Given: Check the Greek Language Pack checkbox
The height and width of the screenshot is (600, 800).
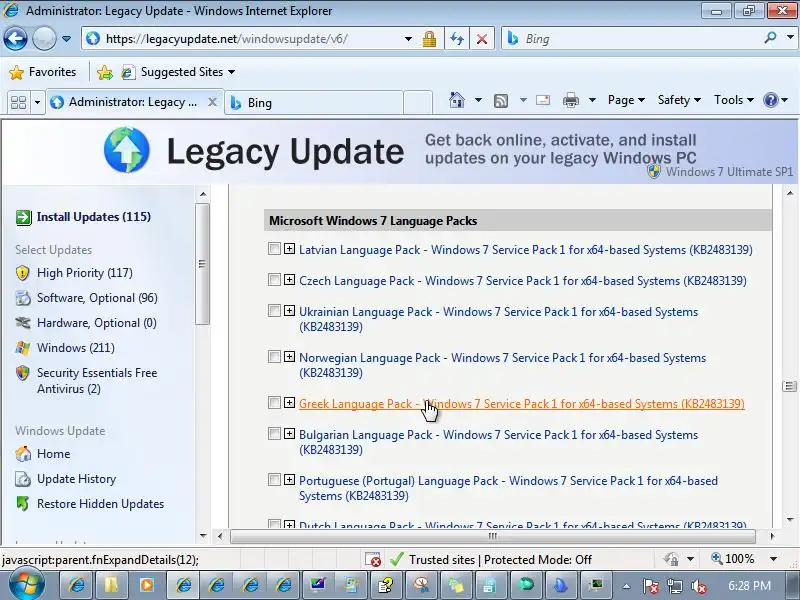Looking at the screenshot, I should [x=274, y=403].
